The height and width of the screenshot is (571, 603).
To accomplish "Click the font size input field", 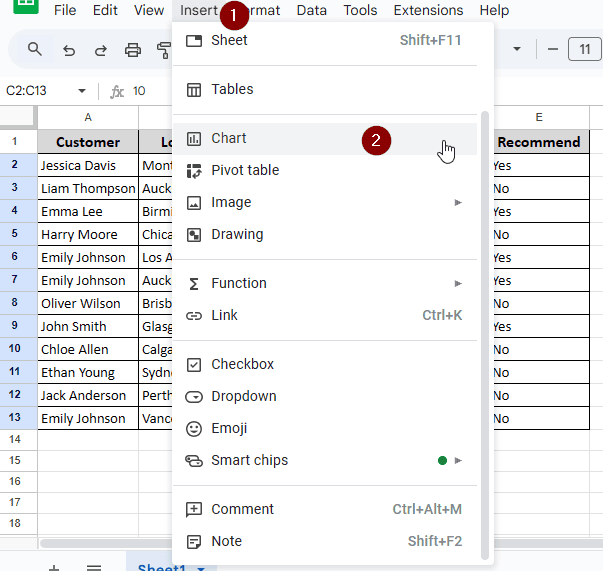I will tap(585, 49).
